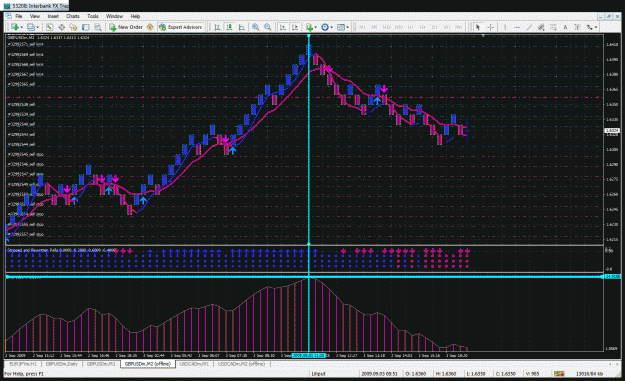Open the indicators list icon
Viewport: 625px width, 381px height.
[x=309, y=27]
